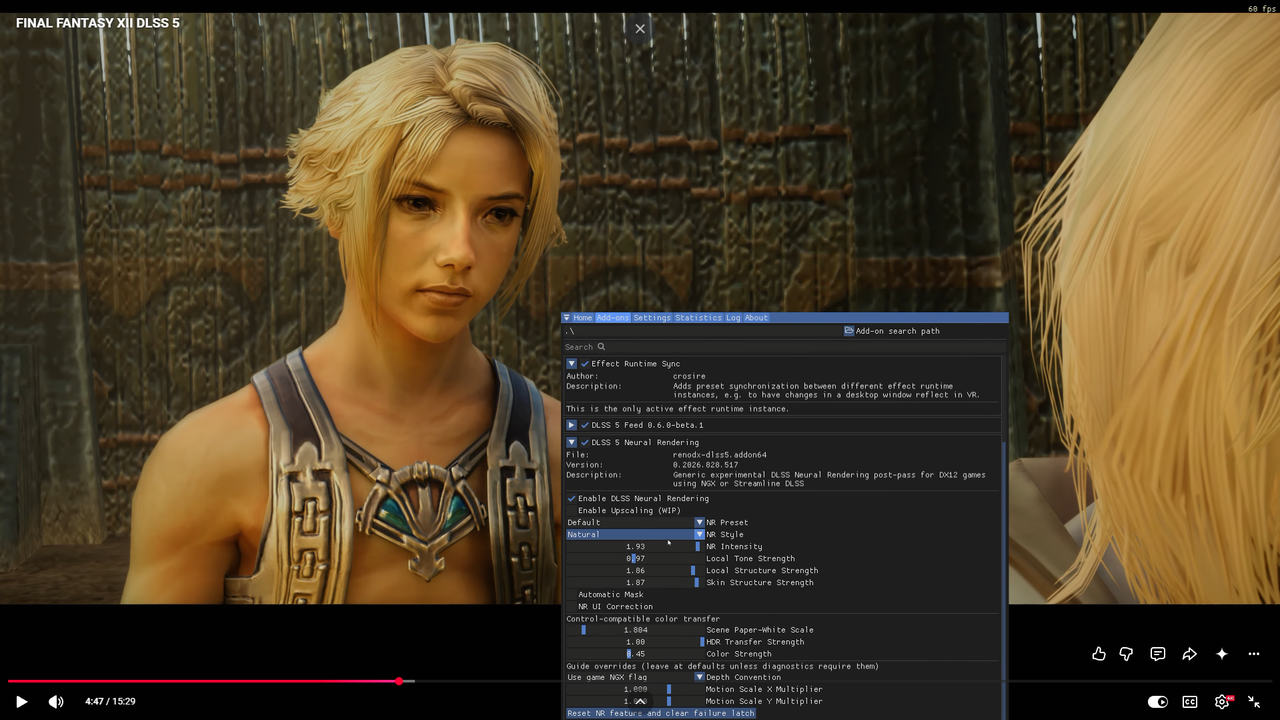Open the NR Preset dropdown
1280x720 pixels.
[x=635, y=522]
